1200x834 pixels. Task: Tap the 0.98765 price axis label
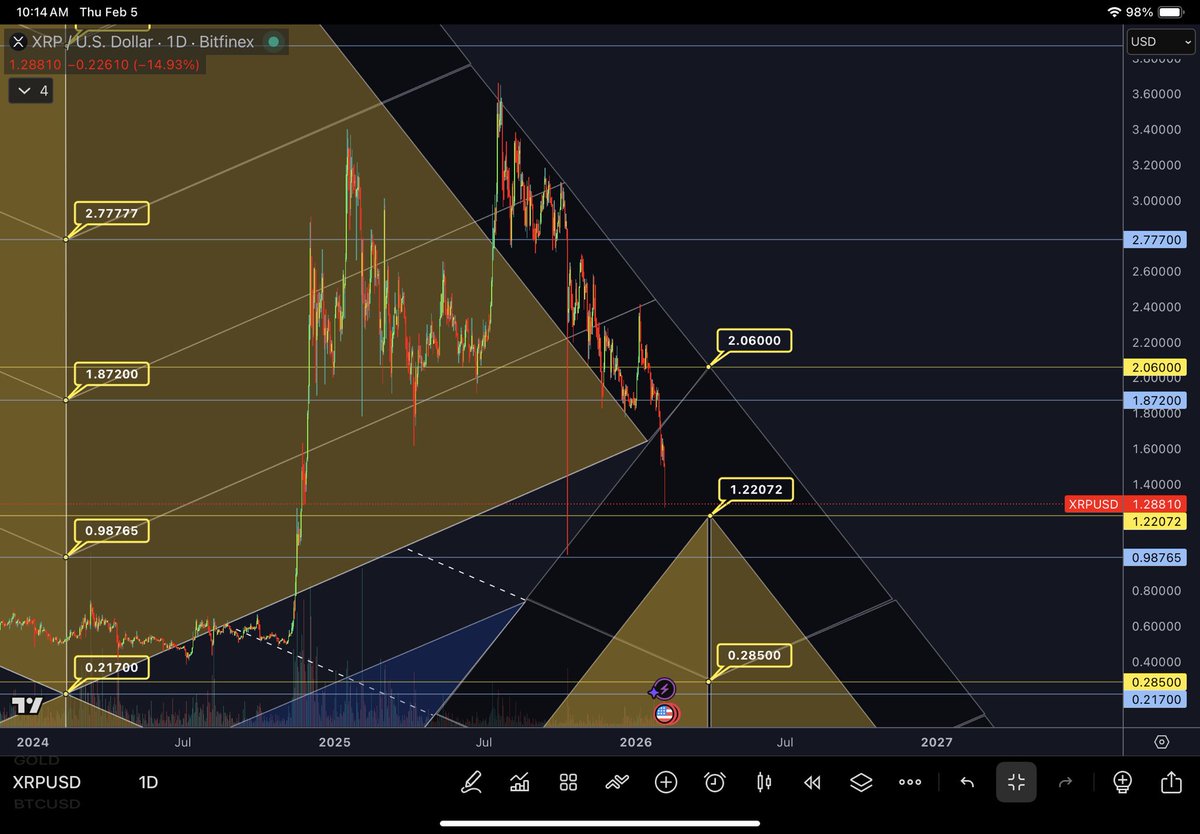(1155, 556)
